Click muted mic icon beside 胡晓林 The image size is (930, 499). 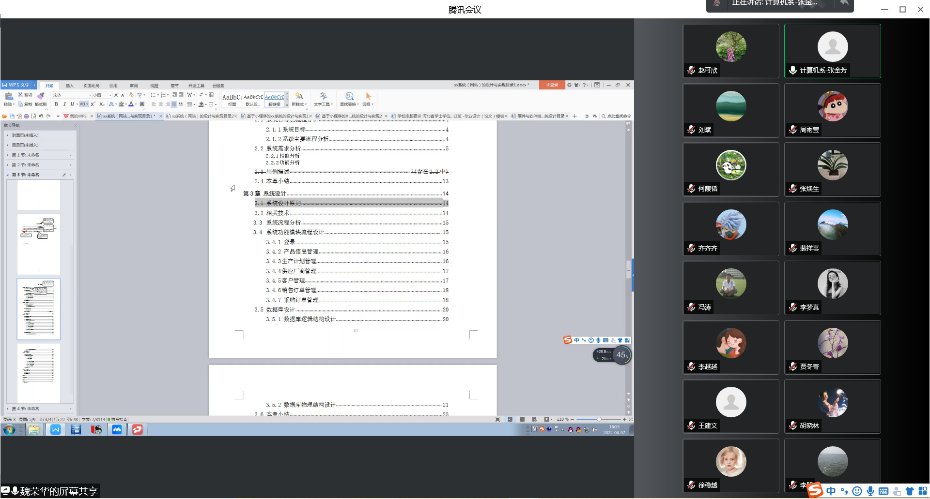[x=793, y=425]
